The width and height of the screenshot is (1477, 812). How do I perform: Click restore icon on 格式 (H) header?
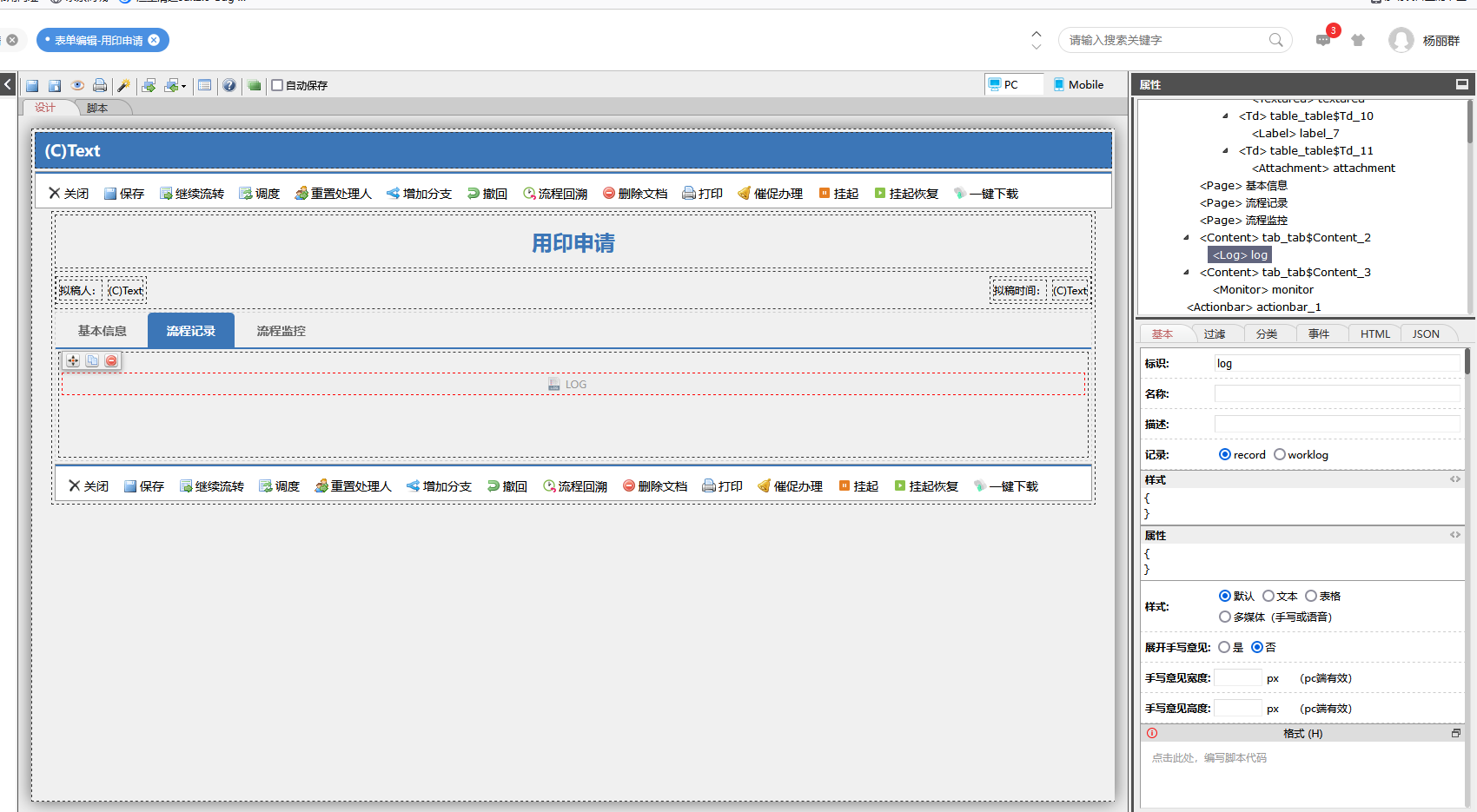[1456, 733]
